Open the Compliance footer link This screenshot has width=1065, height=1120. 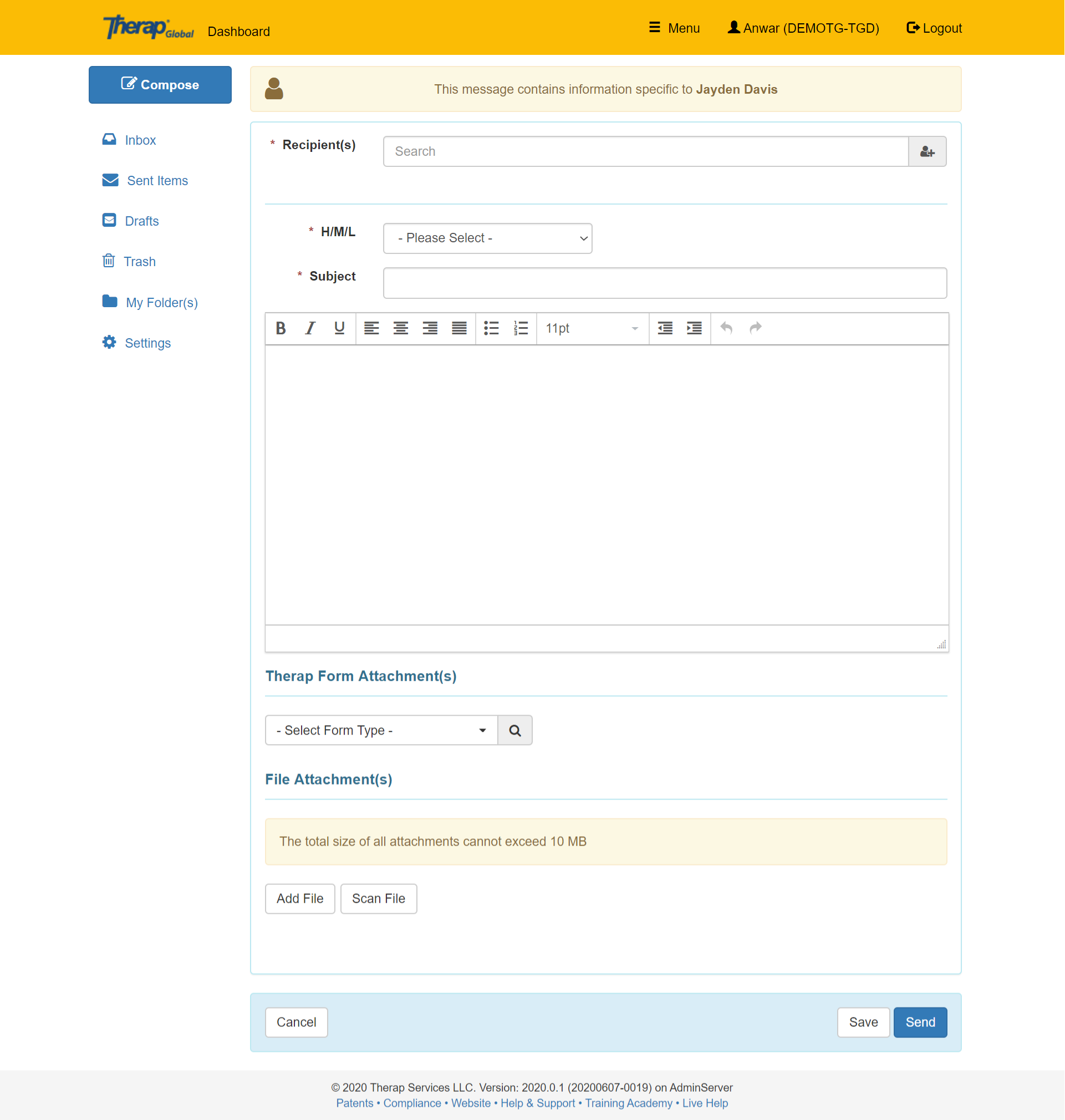[x=412, y=1103]
